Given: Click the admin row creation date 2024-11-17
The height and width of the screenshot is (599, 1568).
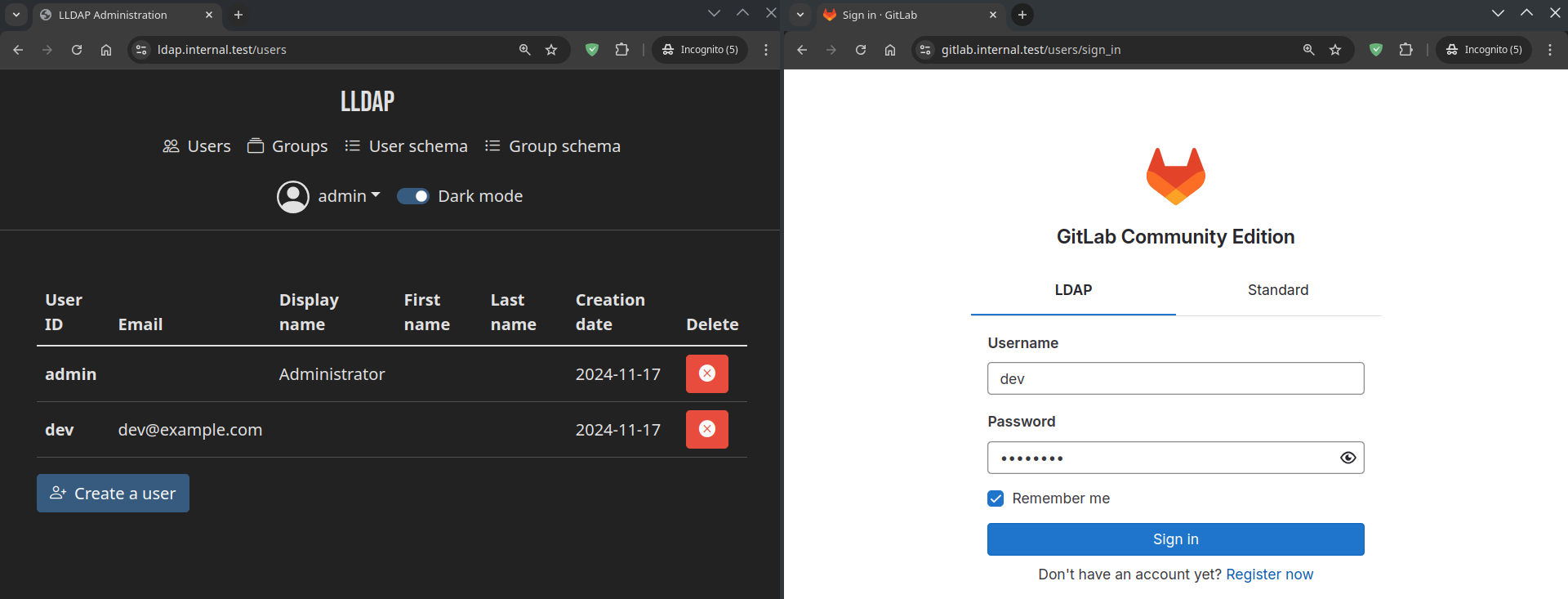Looking at the screenshot, I should [x=618, y=374].
